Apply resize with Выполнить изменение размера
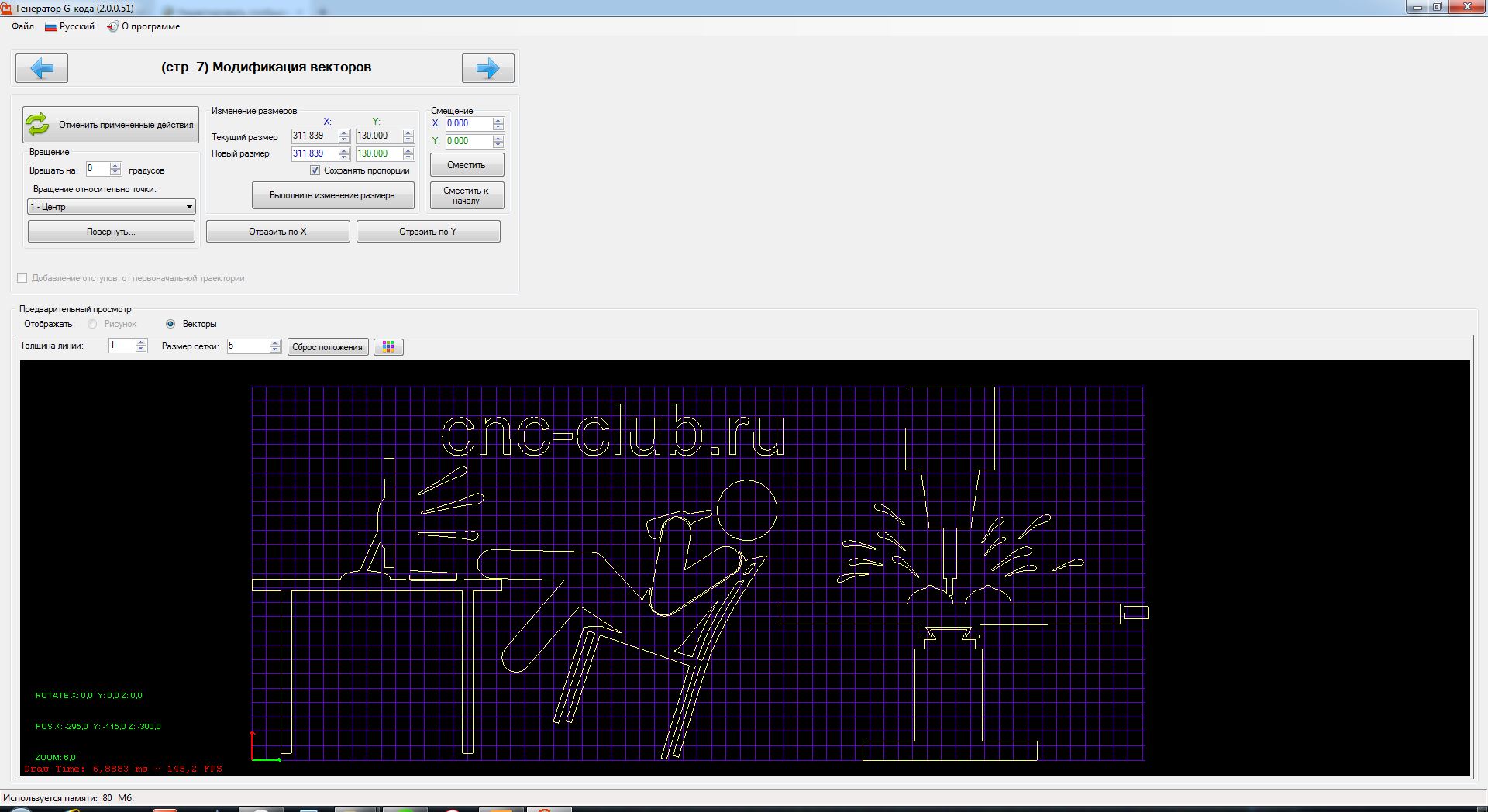The image size is (1488, 812). coord(332,195)
